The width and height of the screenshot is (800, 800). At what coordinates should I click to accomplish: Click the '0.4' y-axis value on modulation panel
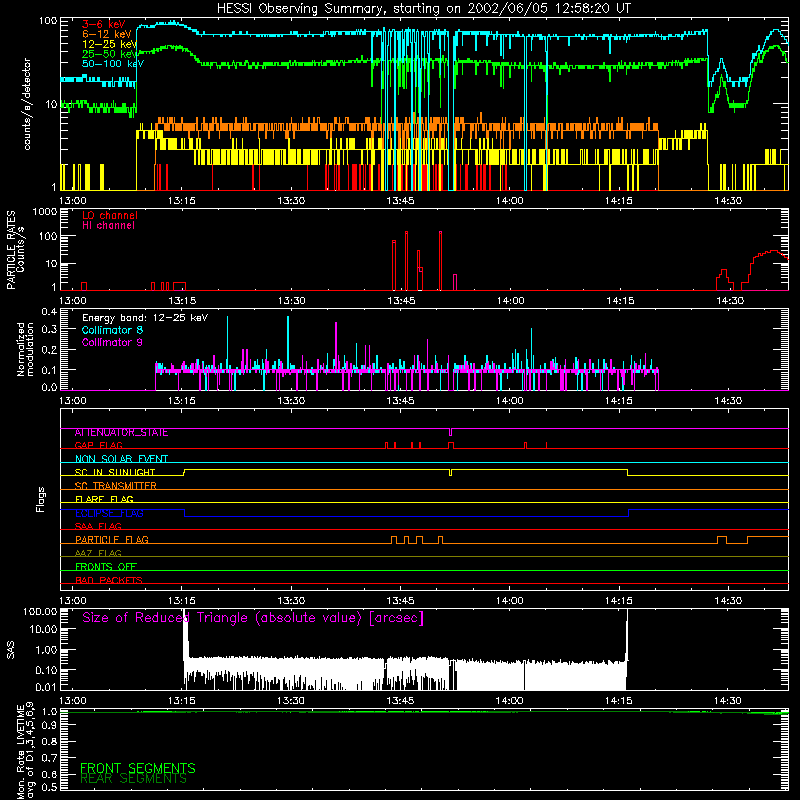[x=49, y=312]
